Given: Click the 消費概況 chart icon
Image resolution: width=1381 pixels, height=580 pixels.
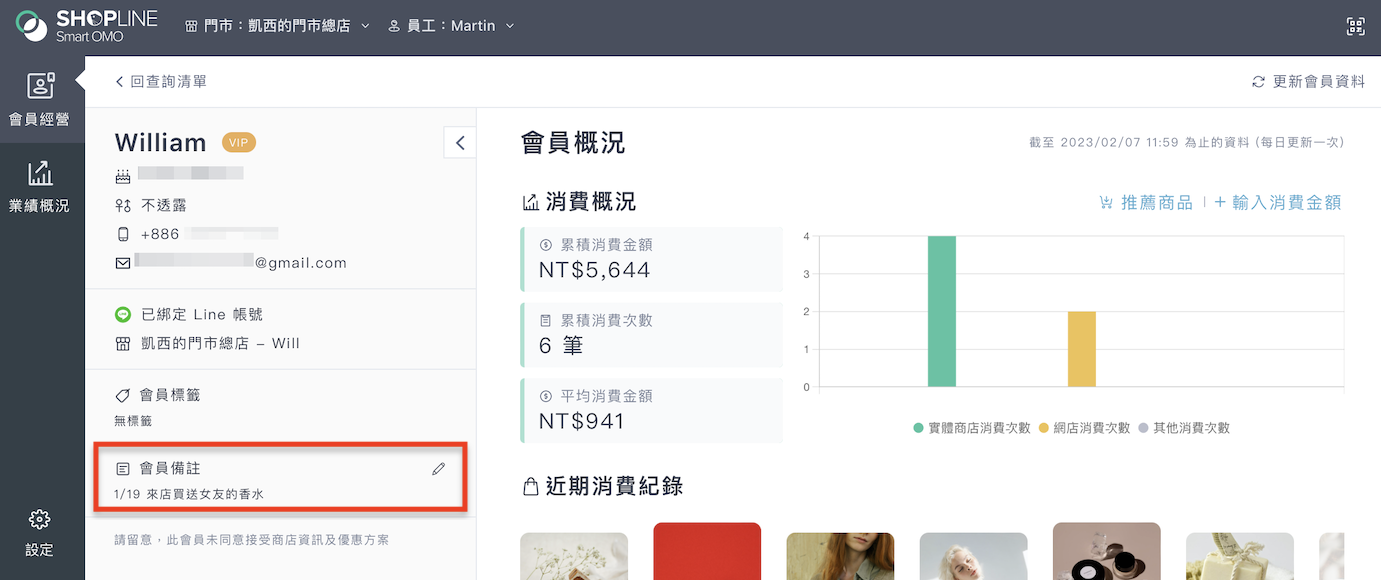Looking at the screenshot, I should [x=531, y=202].
